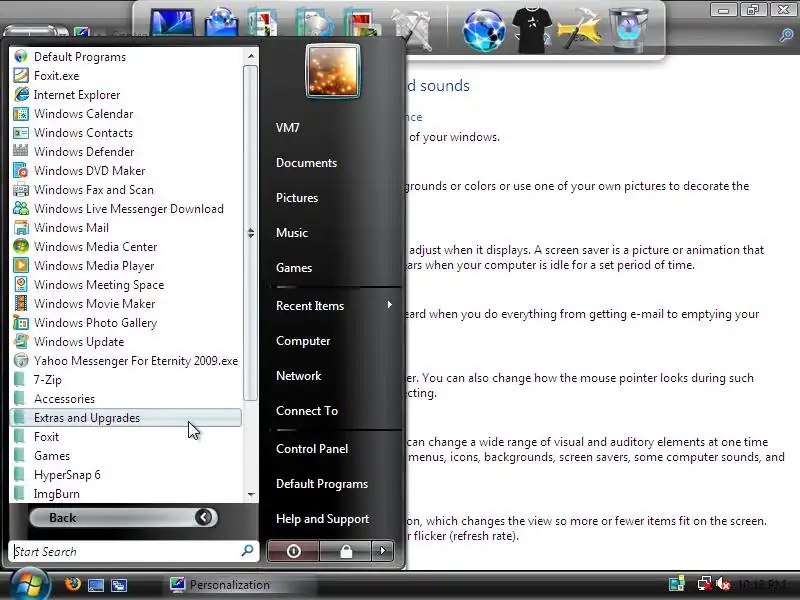Open Network from Start menu

pos(298,376)
